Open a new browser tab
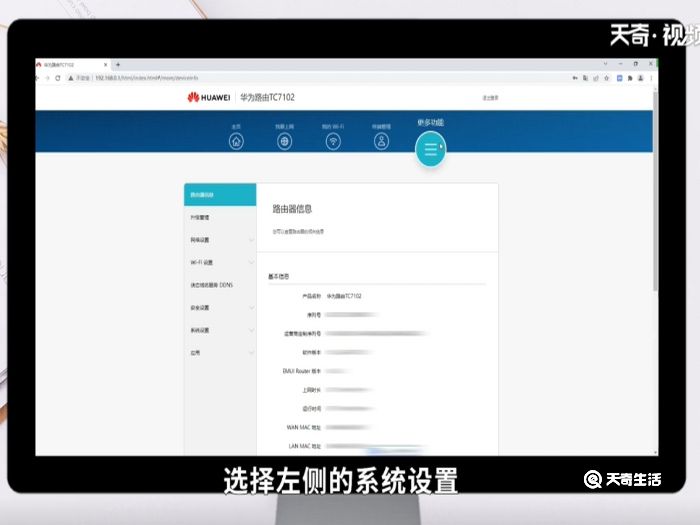 click(x=118, y=65)
